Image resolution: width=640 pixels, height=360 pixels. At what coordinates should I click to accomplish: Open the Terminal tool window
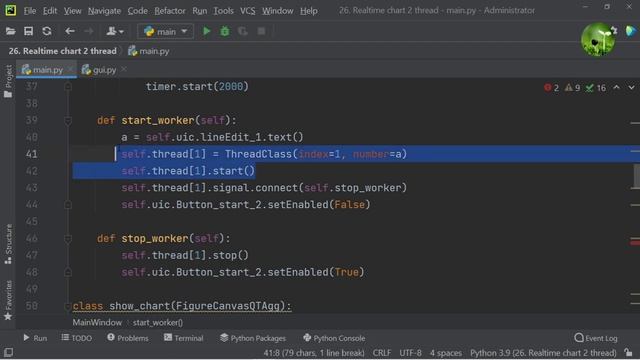tap(183, 338)
